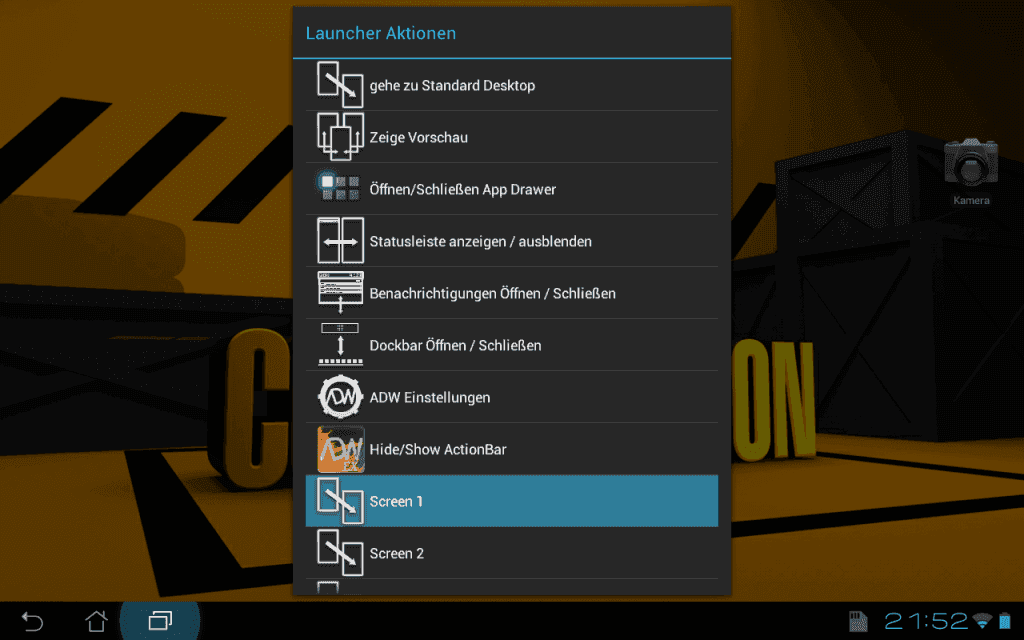
Task: Open the recent apps button
Action: point(160,620)
